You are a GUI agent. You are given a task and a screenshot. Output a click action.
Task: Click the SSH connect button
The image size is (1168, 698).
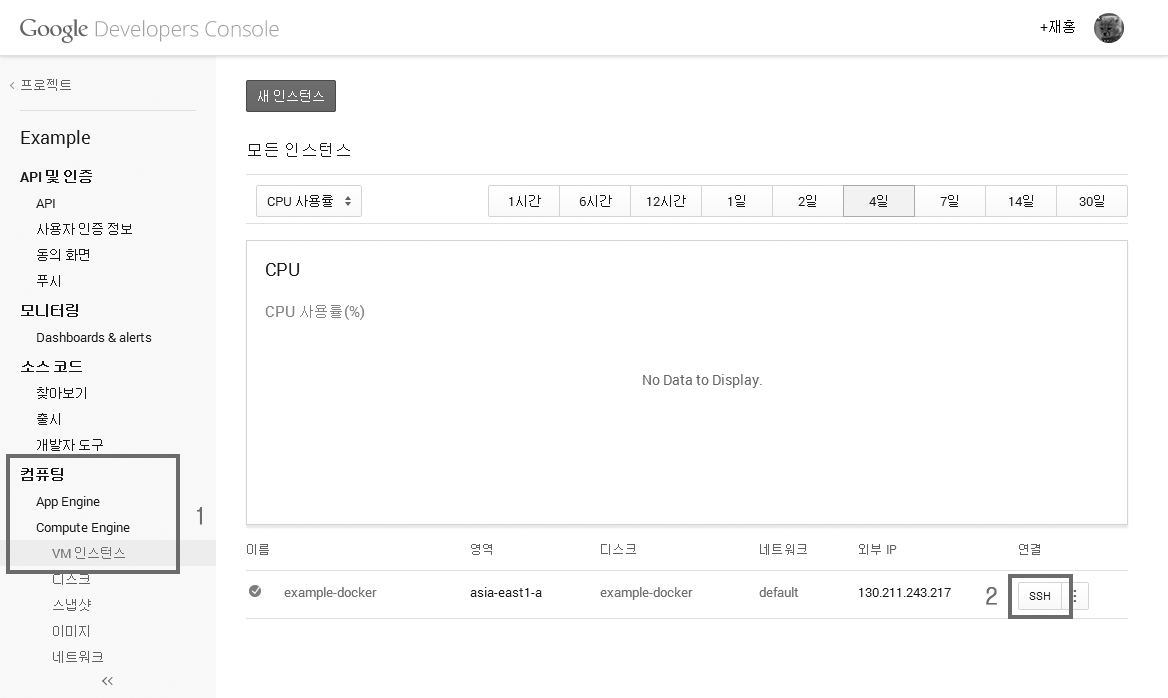1039,596
